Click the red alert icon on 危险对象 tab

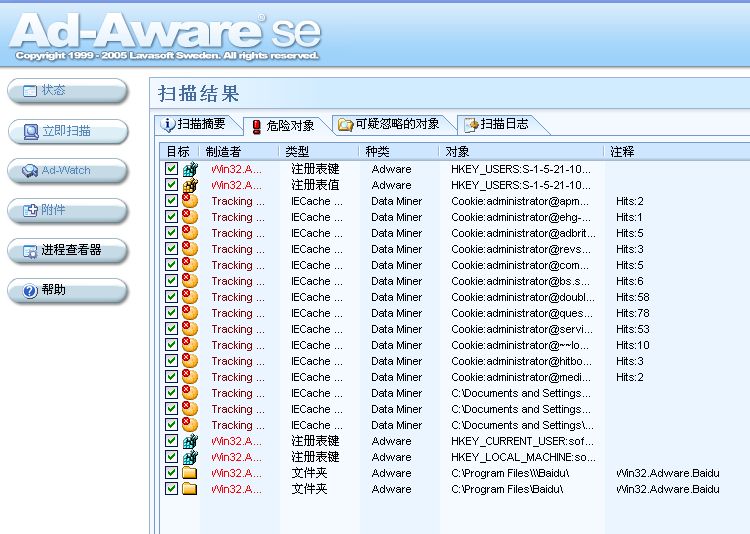[256, 127]
